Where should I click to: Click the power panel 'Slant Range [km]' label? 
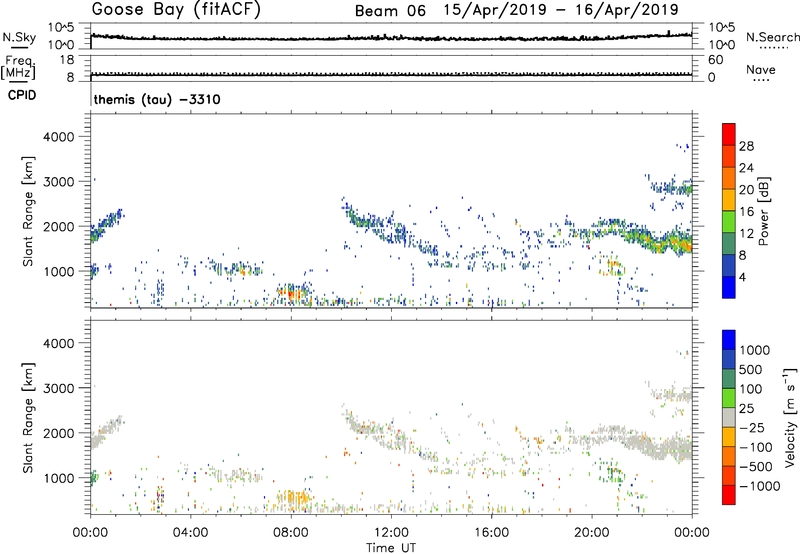(28, 211)
